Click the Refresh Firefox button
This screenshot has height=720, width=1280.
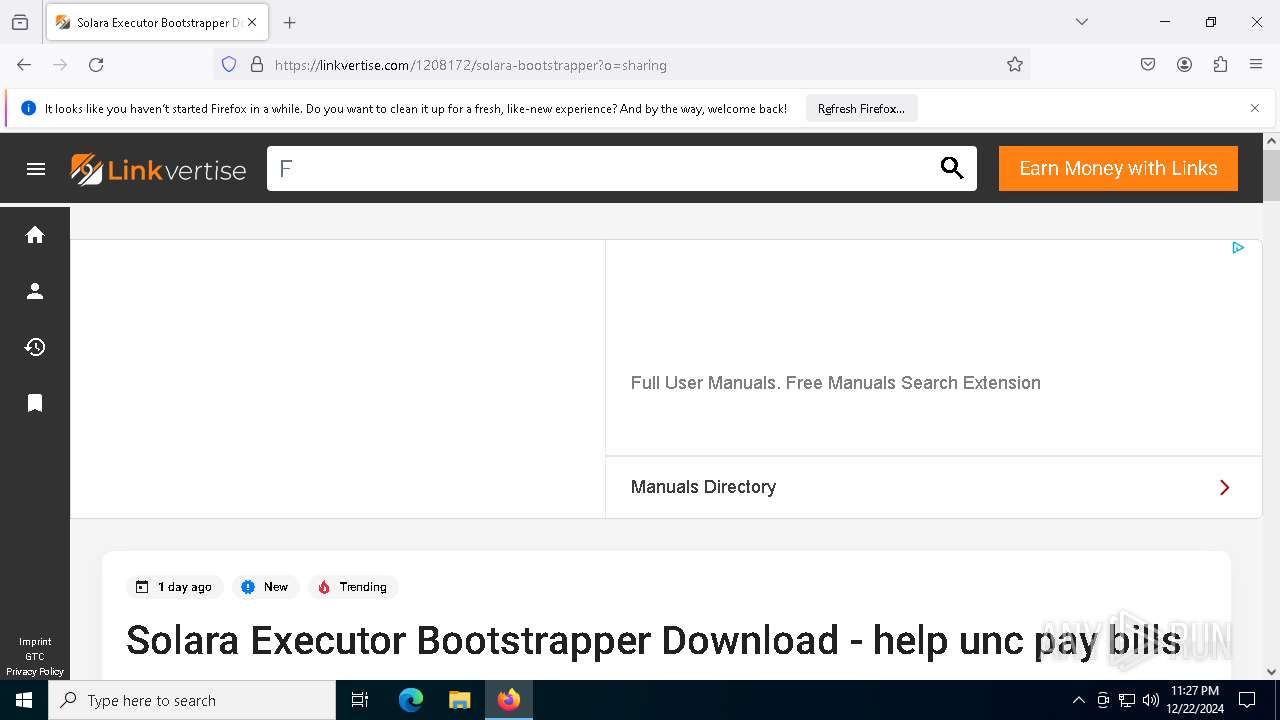pos(861,108)
